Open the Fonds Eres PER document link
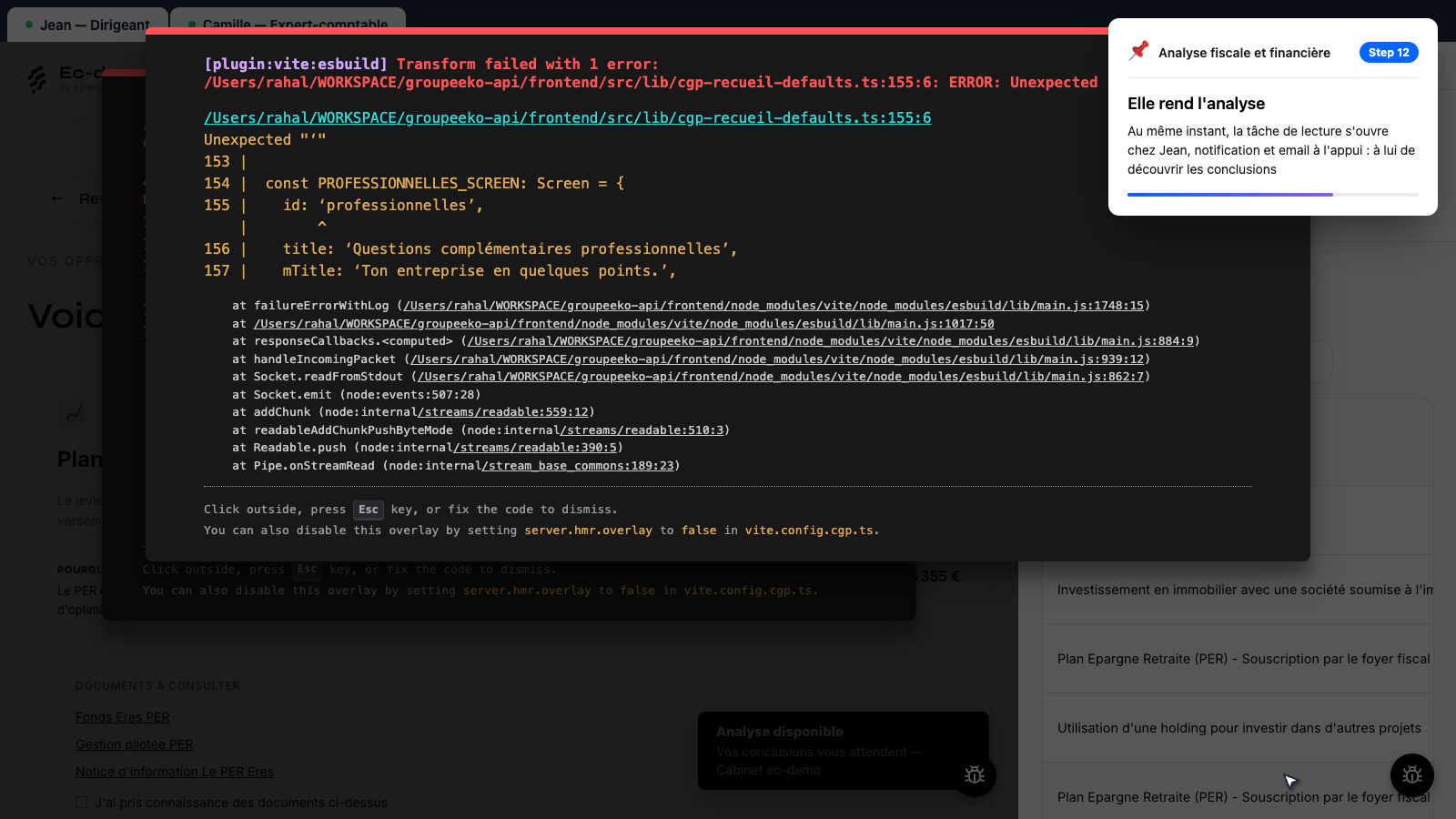 pos(123,717)
